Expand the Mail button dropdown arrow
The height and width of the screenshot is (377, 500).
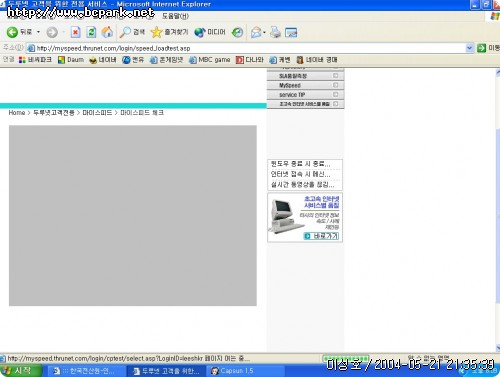(264, 33)
